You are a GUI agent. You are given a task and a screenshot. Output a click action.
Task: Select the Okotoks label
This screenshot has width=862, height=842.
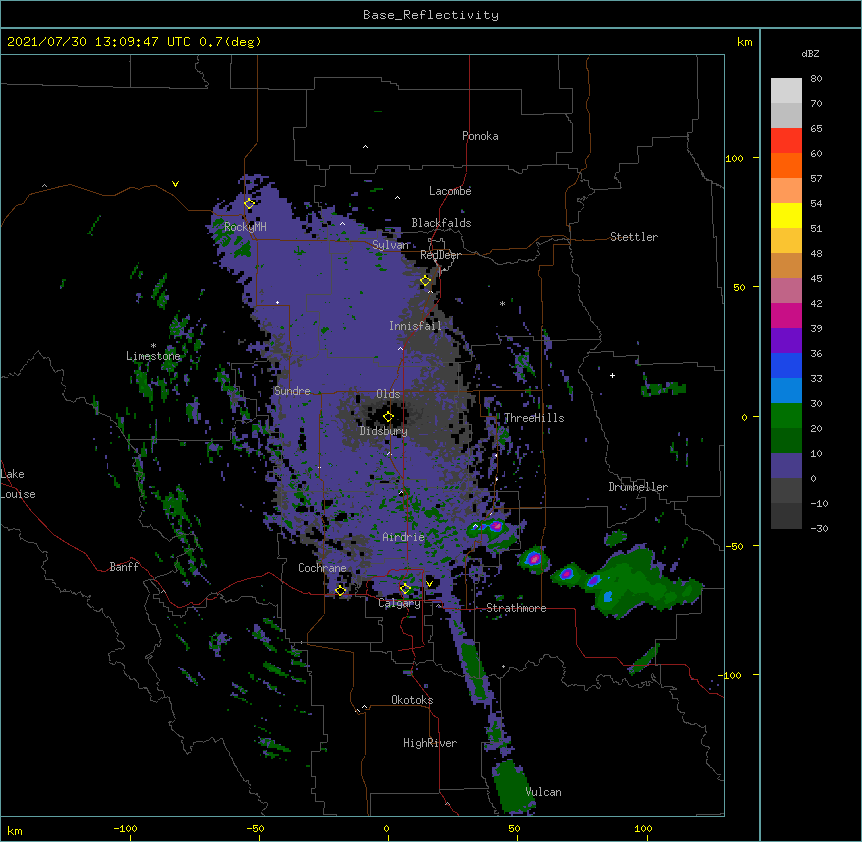[x=412, y=700]
